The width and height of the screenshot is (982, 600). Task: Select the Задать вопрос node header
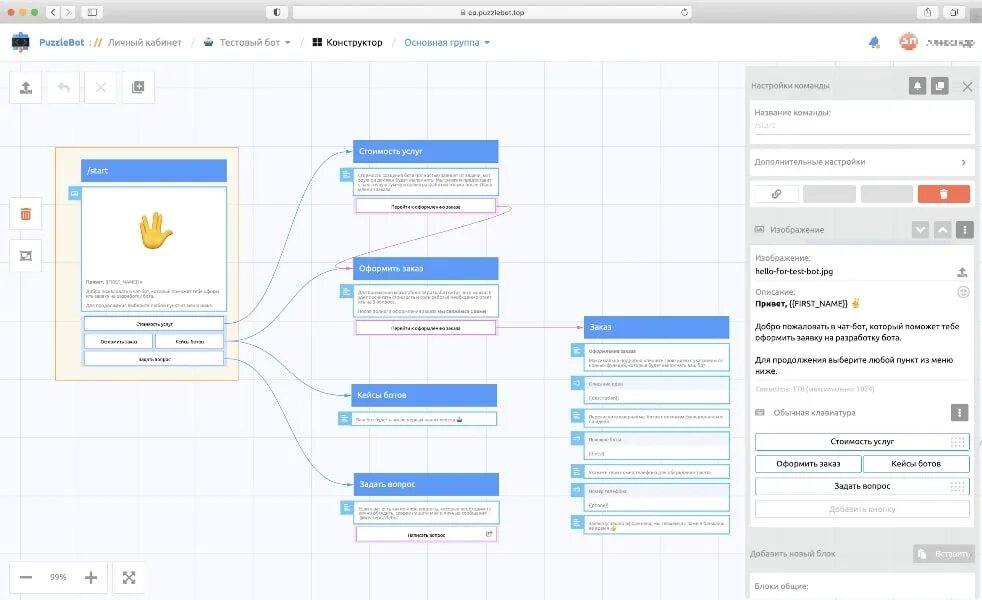(x=426, y=484)
